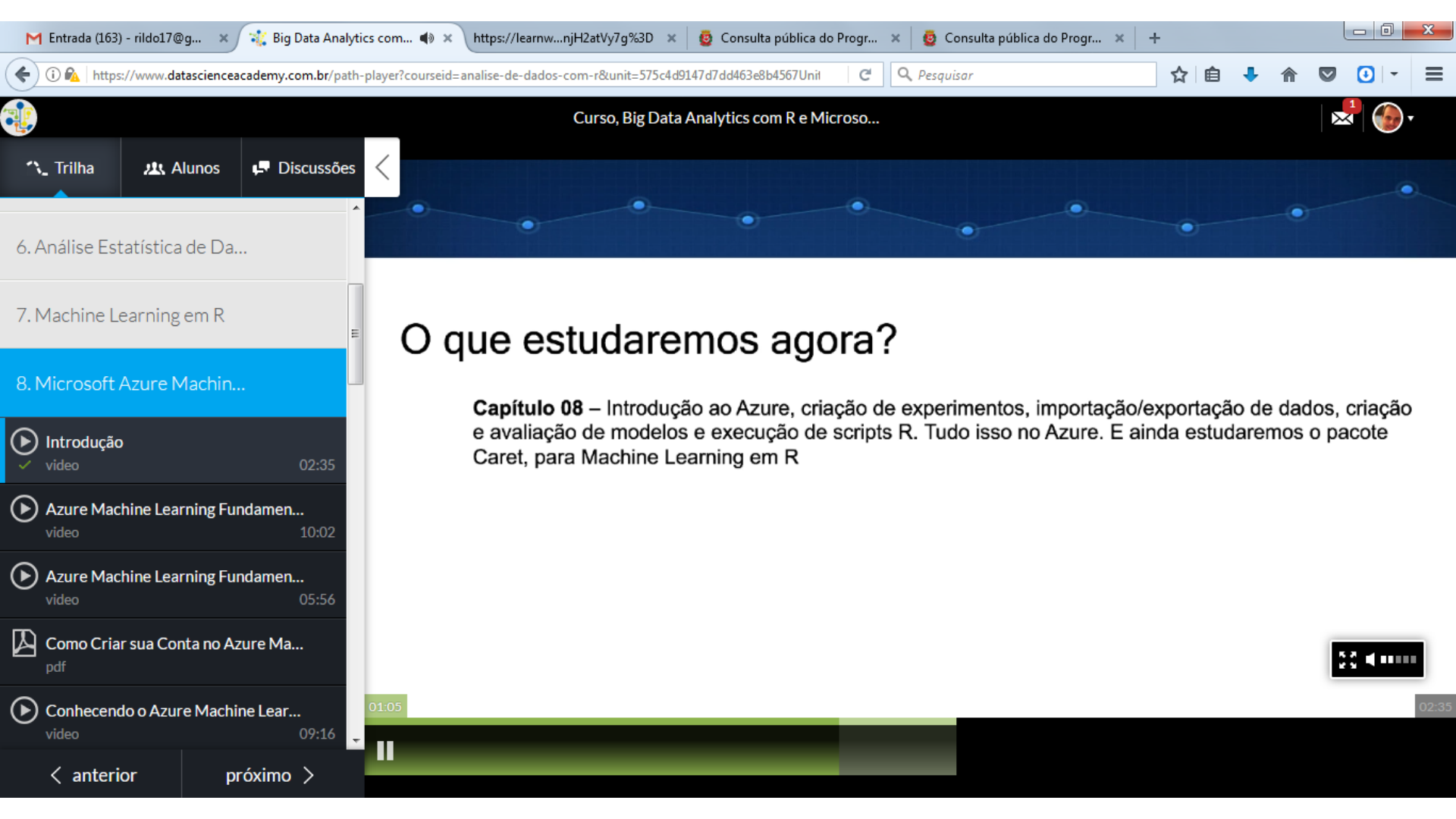Pause the video playback

(385, 751)
